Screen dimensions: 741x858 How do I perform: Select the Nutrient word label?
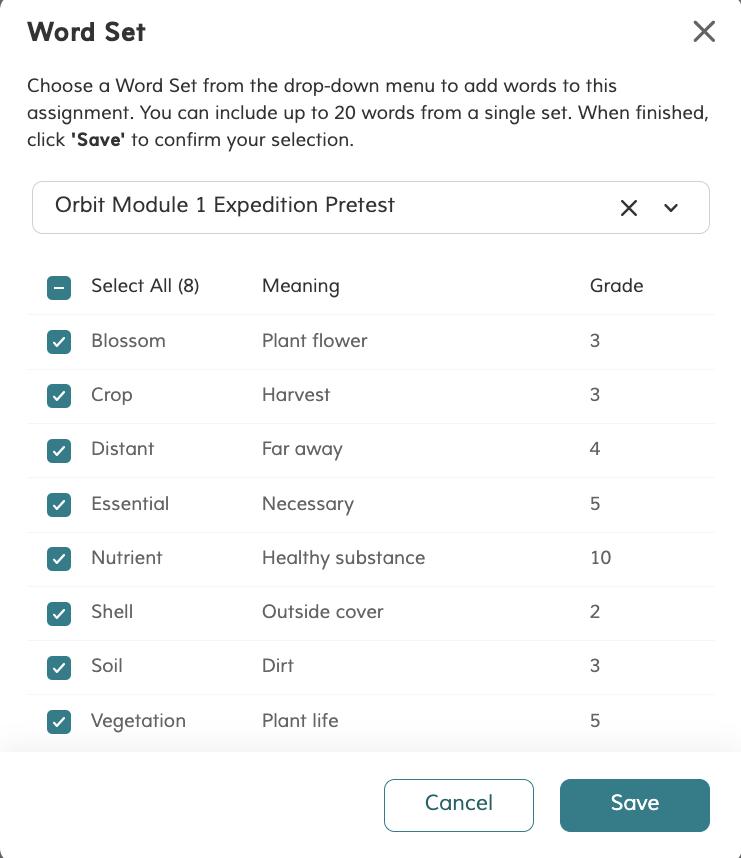[x=126, y=558]
